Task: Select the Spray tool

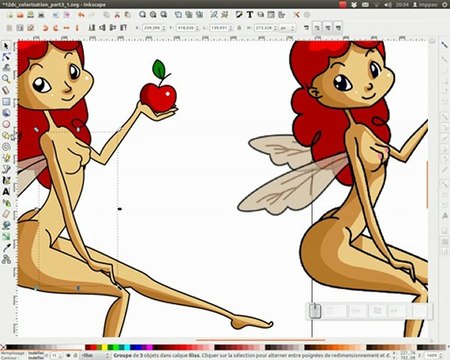Action: 6,203
